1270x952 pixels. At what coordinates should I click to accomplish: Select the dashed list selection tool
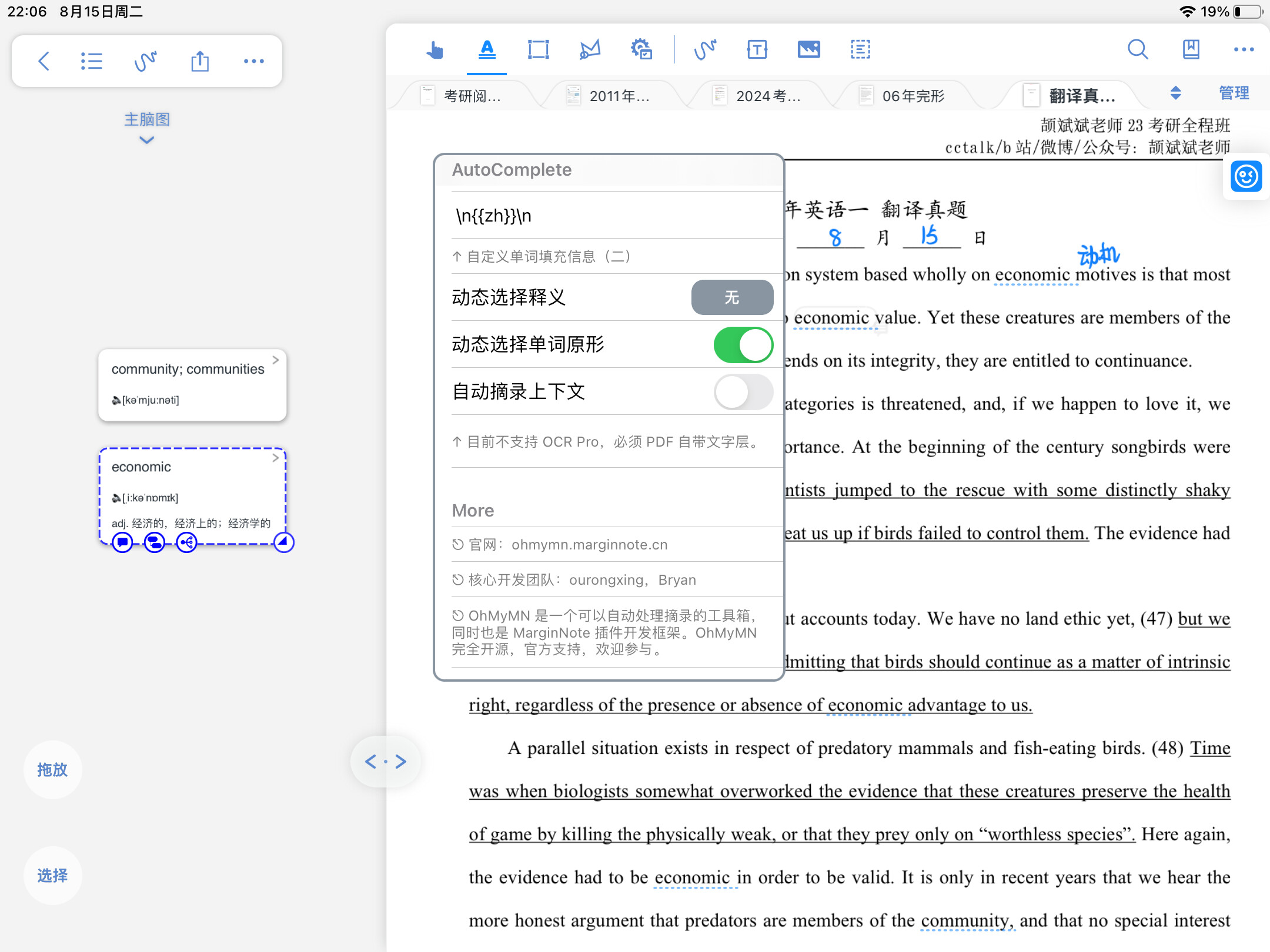(860, 50)
